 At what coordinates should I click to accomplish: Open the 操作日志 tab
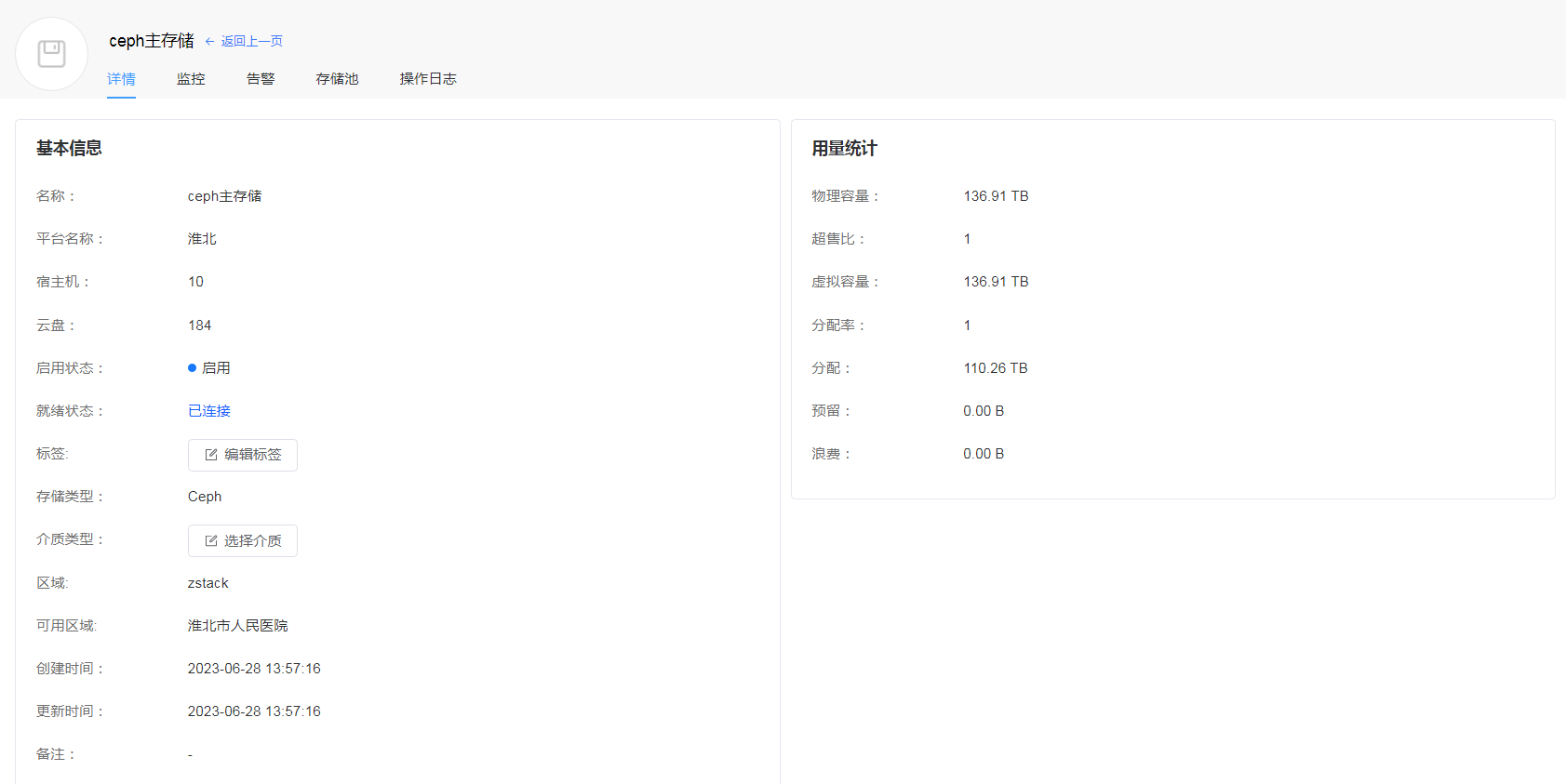pyautogui.click(x=428, y=79)
